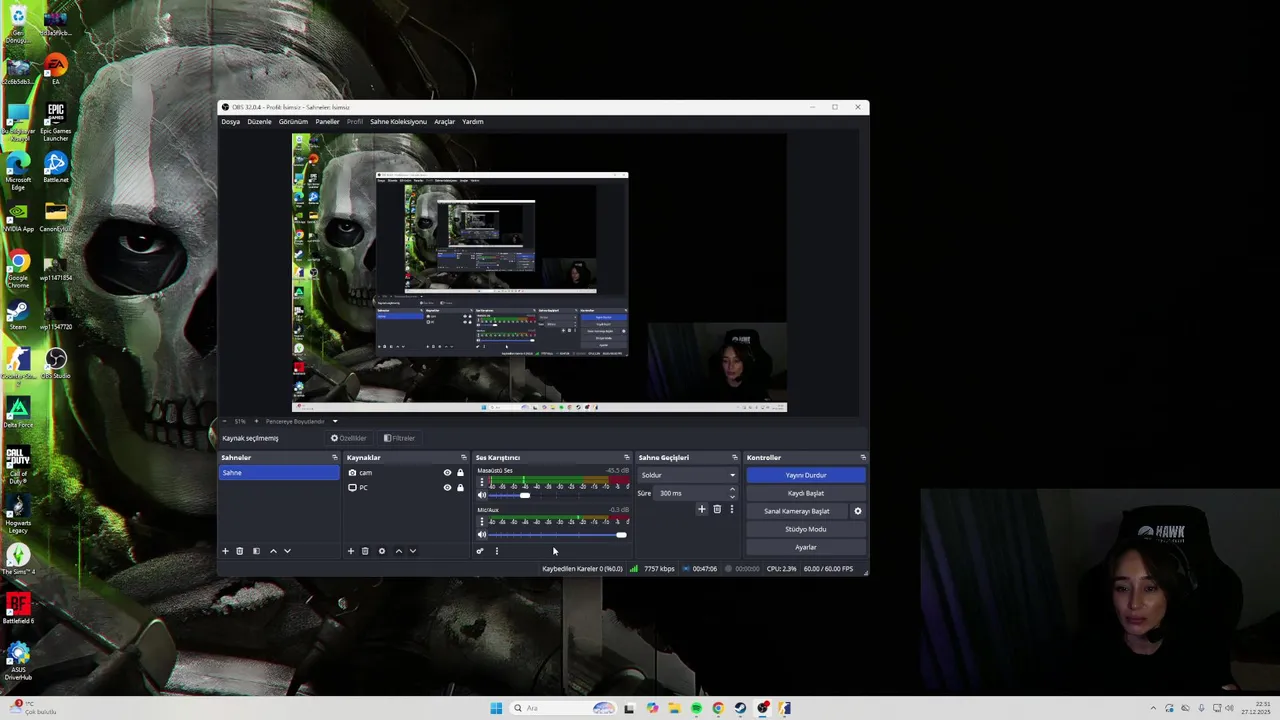Open virtual camera settings gear
Image resolution: width=1280 pixels, height=720 pixels.
pos(857,511)
